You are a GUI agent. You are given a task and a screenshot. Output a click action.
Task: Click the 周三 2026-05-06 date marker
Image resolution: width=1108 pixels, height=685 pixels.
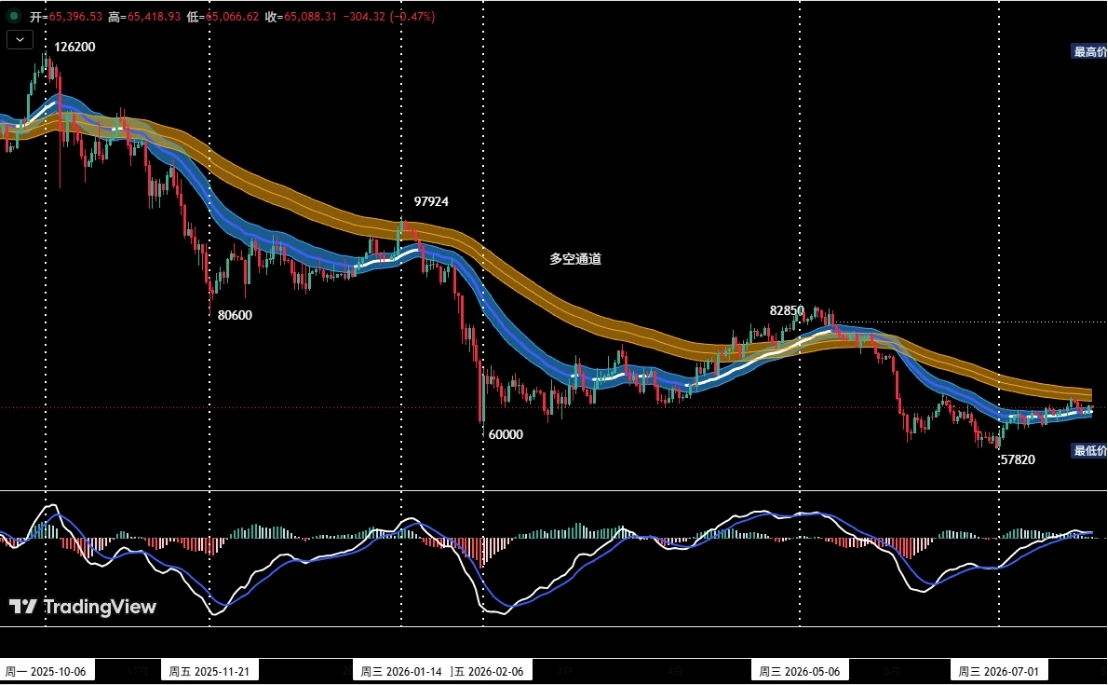point(800,671)
